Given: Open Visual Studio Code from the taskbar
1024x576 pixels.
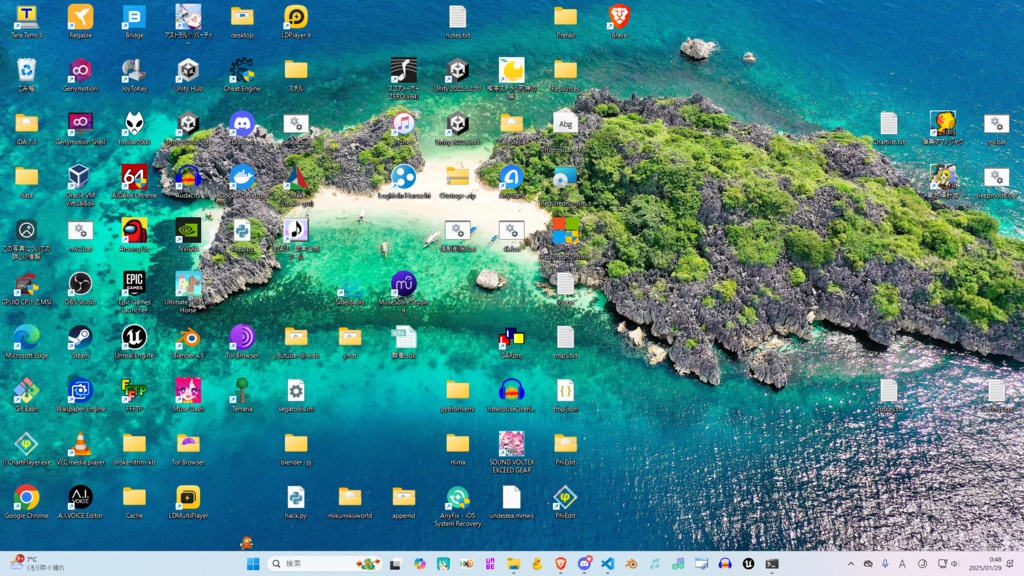Looking at the screenshot, I should (x=607, y=564).
